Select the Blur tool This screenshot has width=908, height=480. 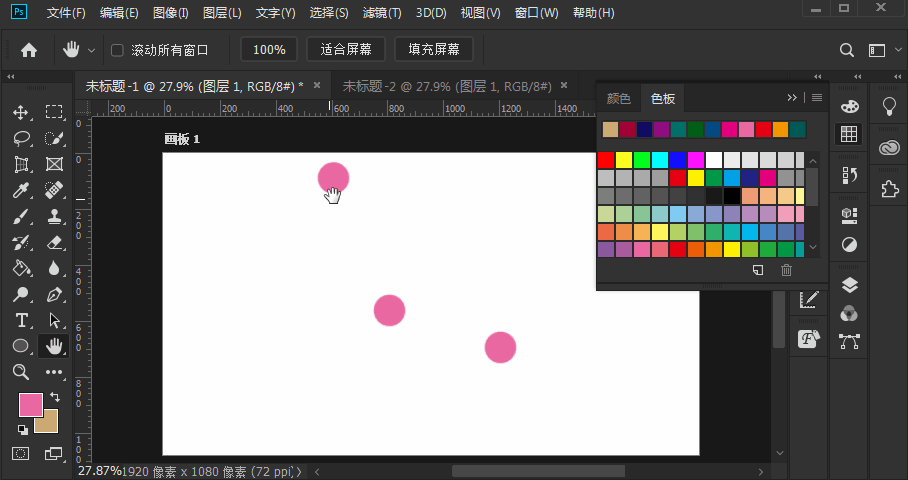[x=54, y=268]
